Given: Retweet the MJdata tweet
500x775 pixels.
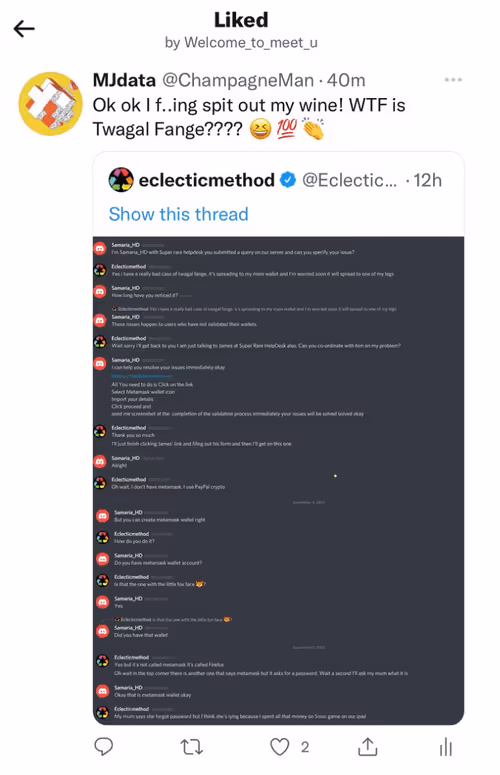Looking at the screenshot, I should (192, 746).
